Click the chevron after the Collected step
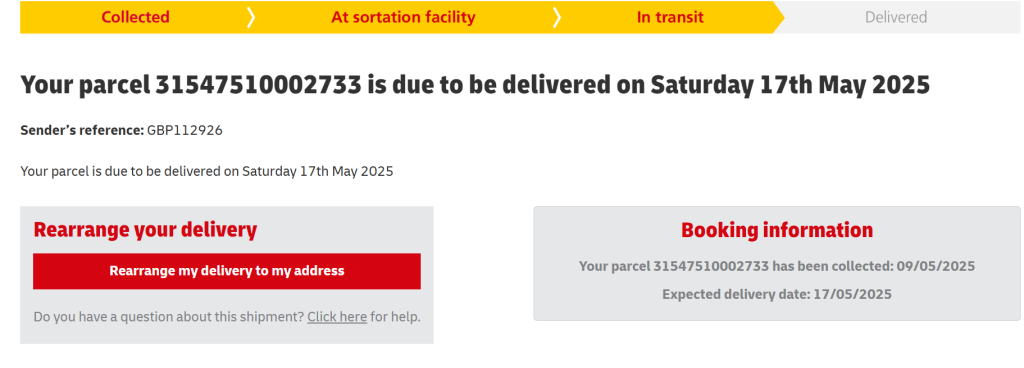This screenshot has height=368, width=1024. click(251, 18)
